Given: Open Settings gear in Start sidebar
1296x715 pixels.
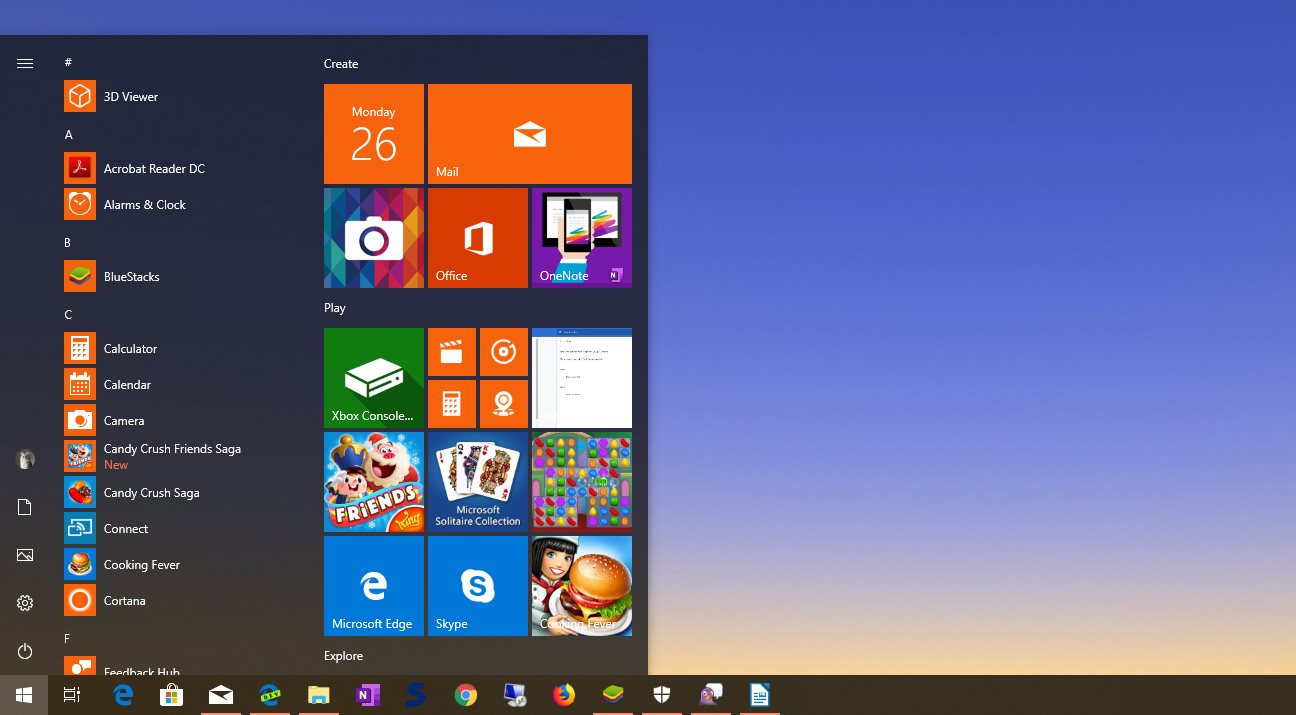Looking at the screenshot, I should (25, 603).
